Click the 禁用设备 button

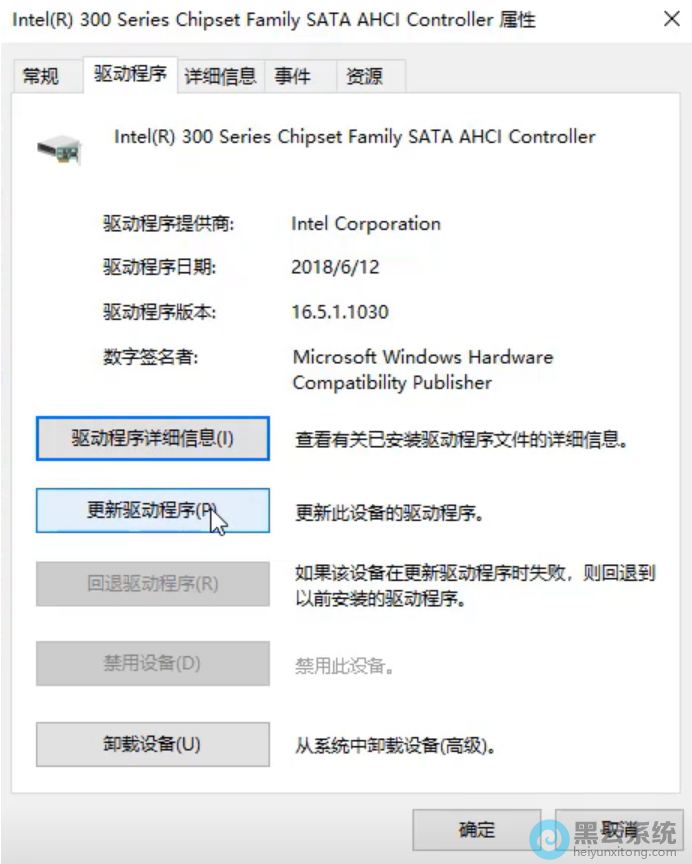pyautogui.click(x=152, y=663)
